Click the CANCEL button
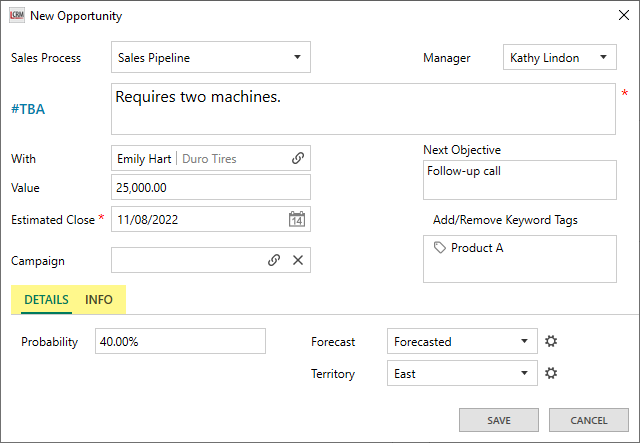 [589, 420]
